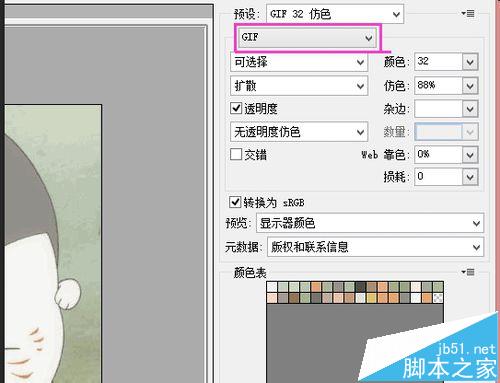Viewport: 500px width, 383px height.
Task: Open the GIF file format dropdown
Action: (x=307, y=37)
